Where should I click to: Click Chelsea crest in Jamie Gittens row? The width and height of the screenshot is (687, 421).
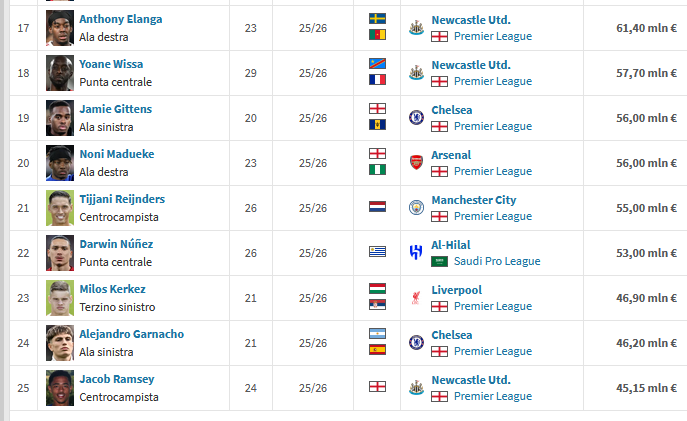point(416,117)
